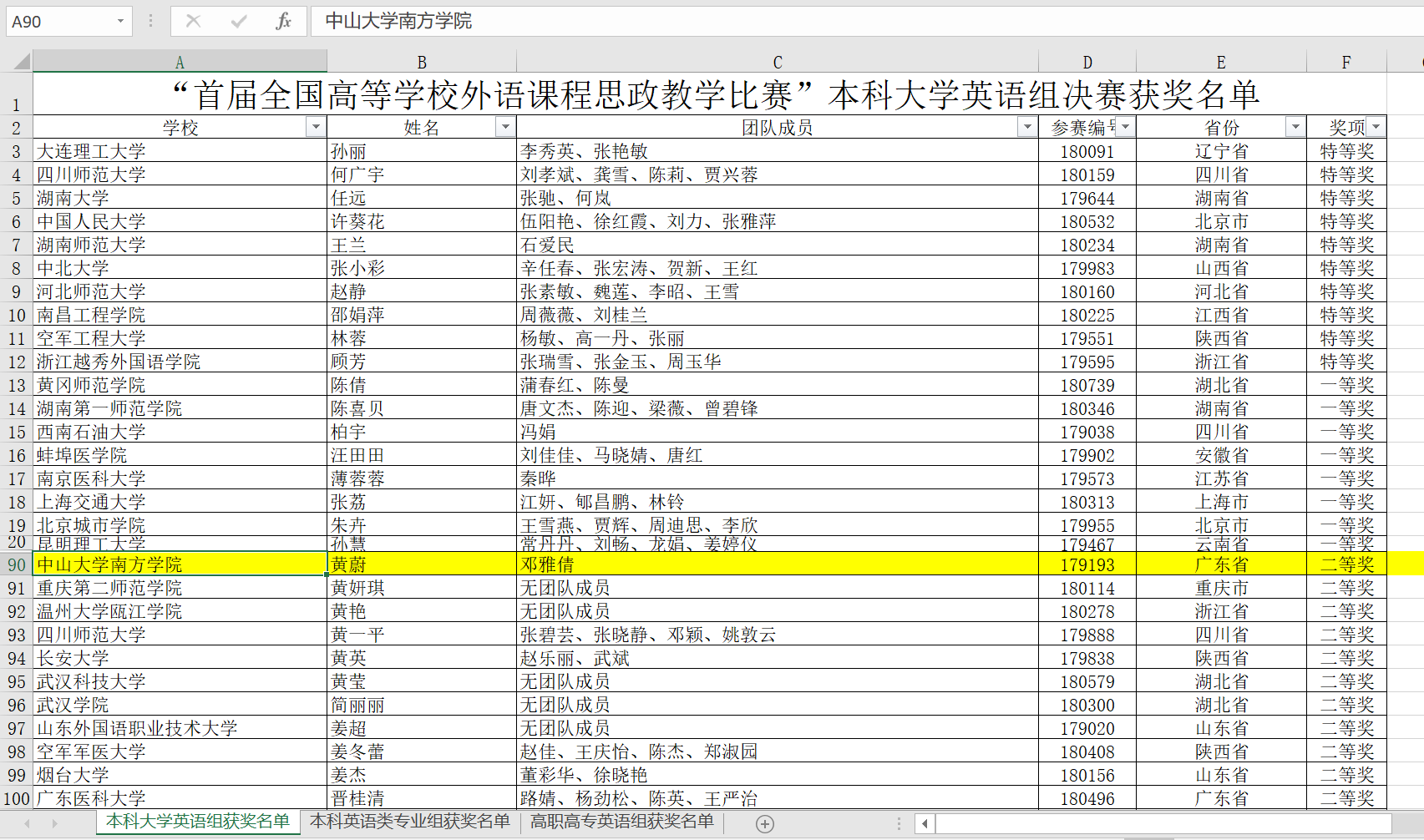Image resolution: width=1424 pixels, height=840 pixels.
Task: Open the 姓名 column filter dropdown
Action: [504, 127]
